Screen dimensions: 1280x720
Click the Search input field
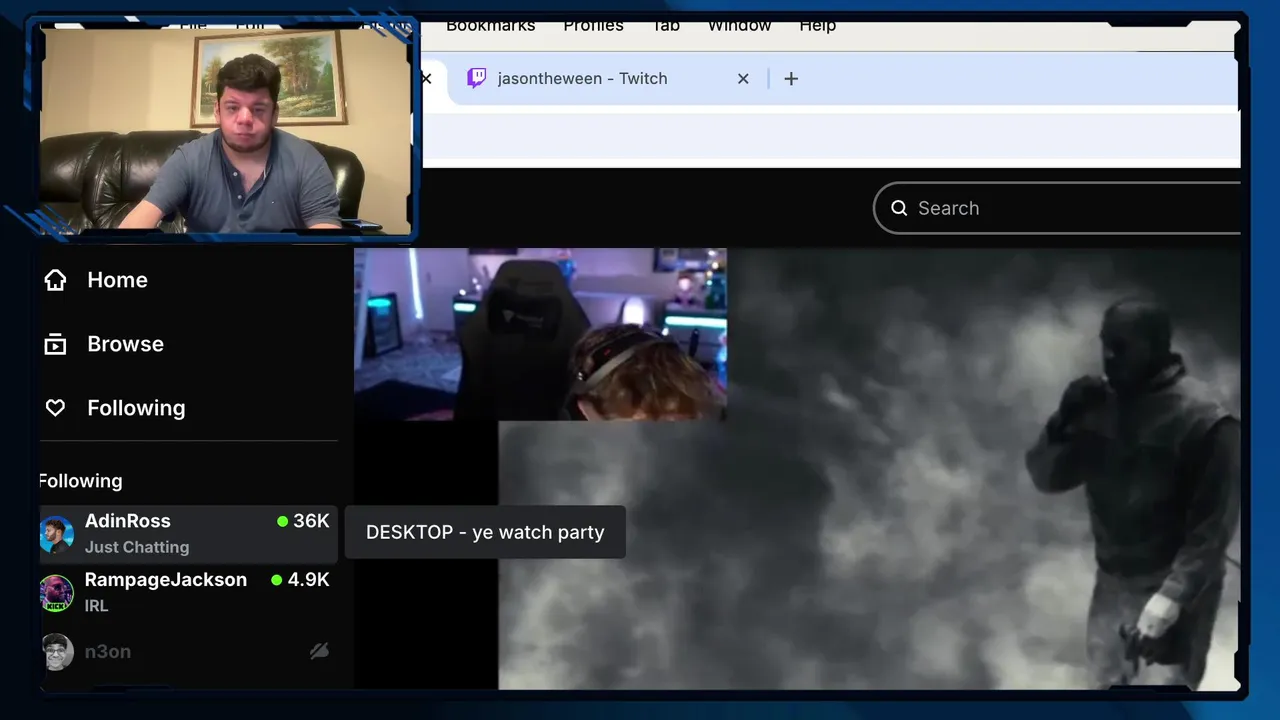1057,208
